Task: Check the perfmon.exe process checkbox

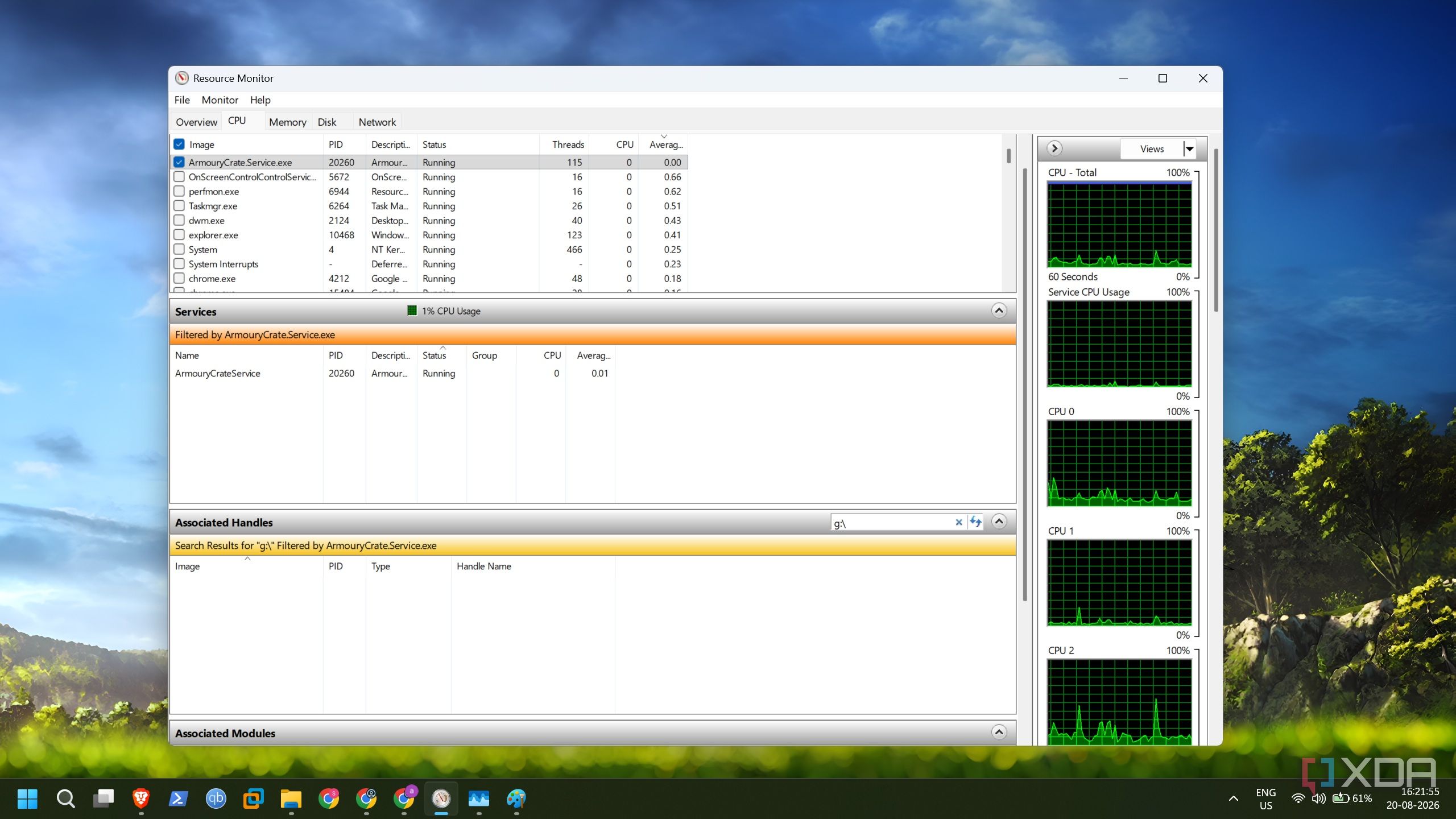Action: pos(179,191)
